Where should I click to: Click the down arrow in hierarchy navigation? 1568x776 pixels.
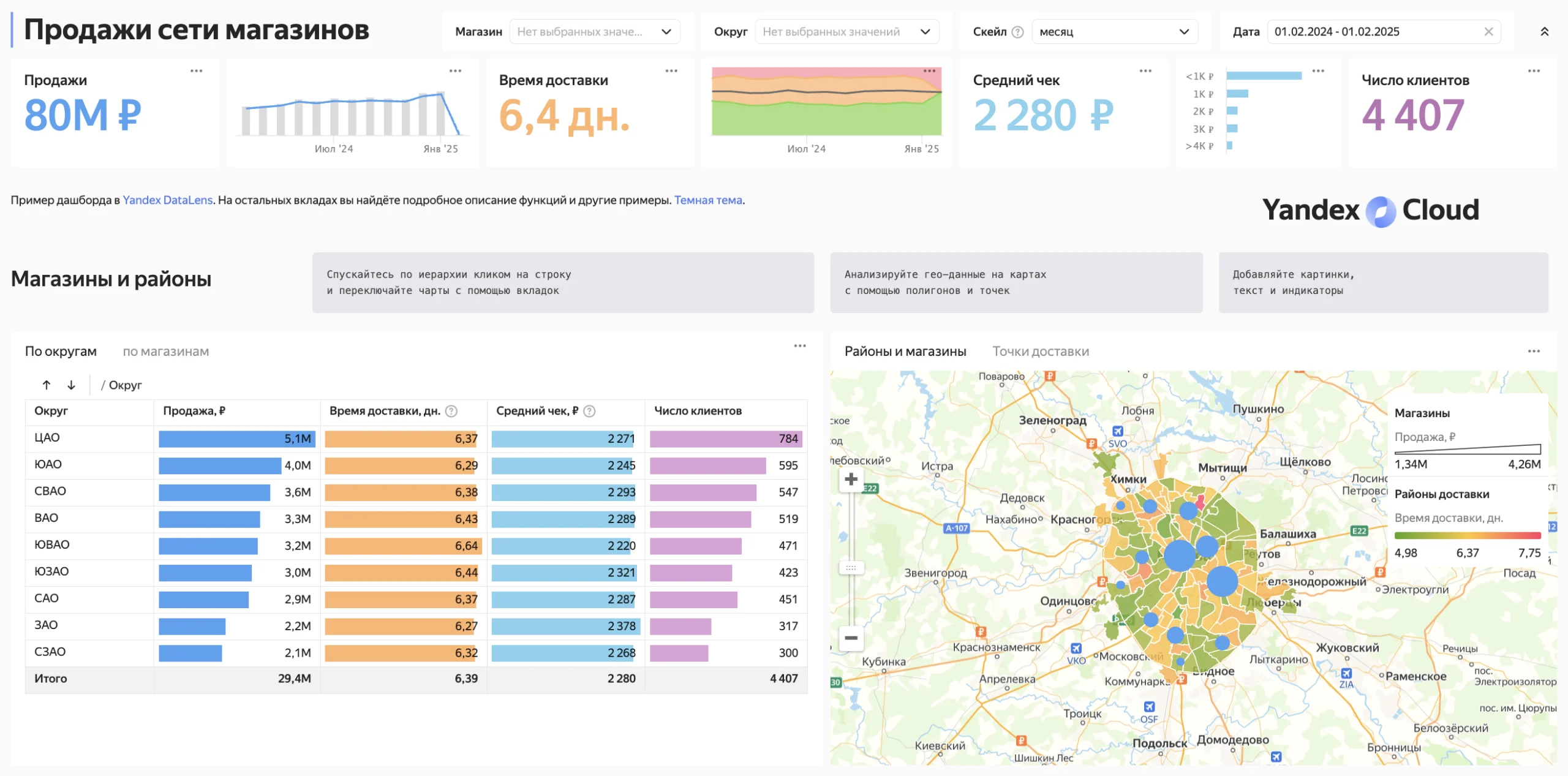tap(72, 385)
